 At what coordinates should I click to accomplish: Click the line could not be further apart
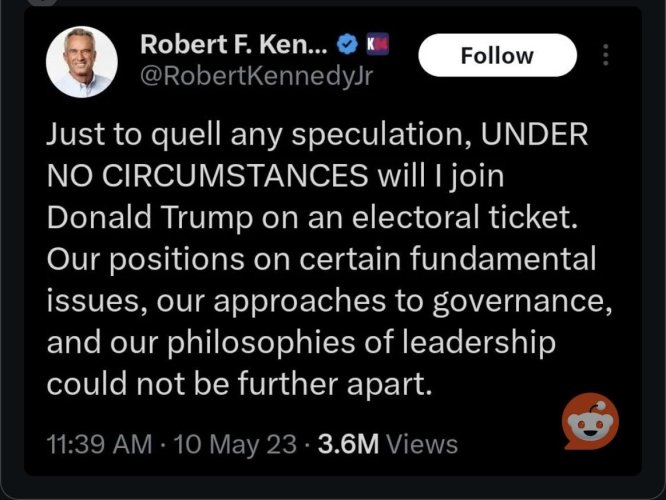click(239, 384)
